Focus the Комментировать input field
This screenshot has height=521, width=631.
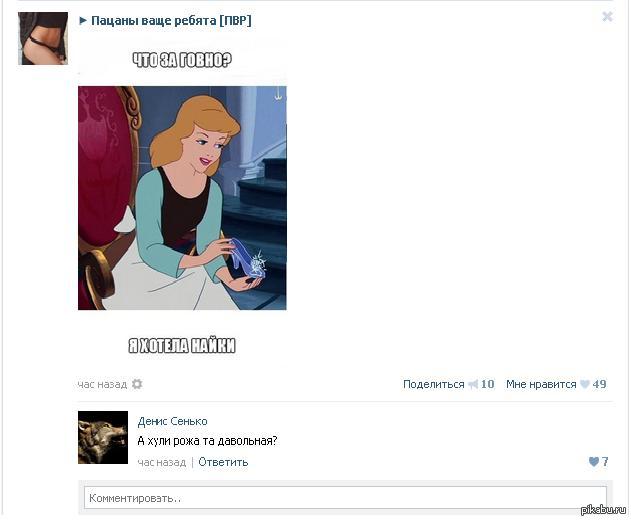(x=345, y=498)
